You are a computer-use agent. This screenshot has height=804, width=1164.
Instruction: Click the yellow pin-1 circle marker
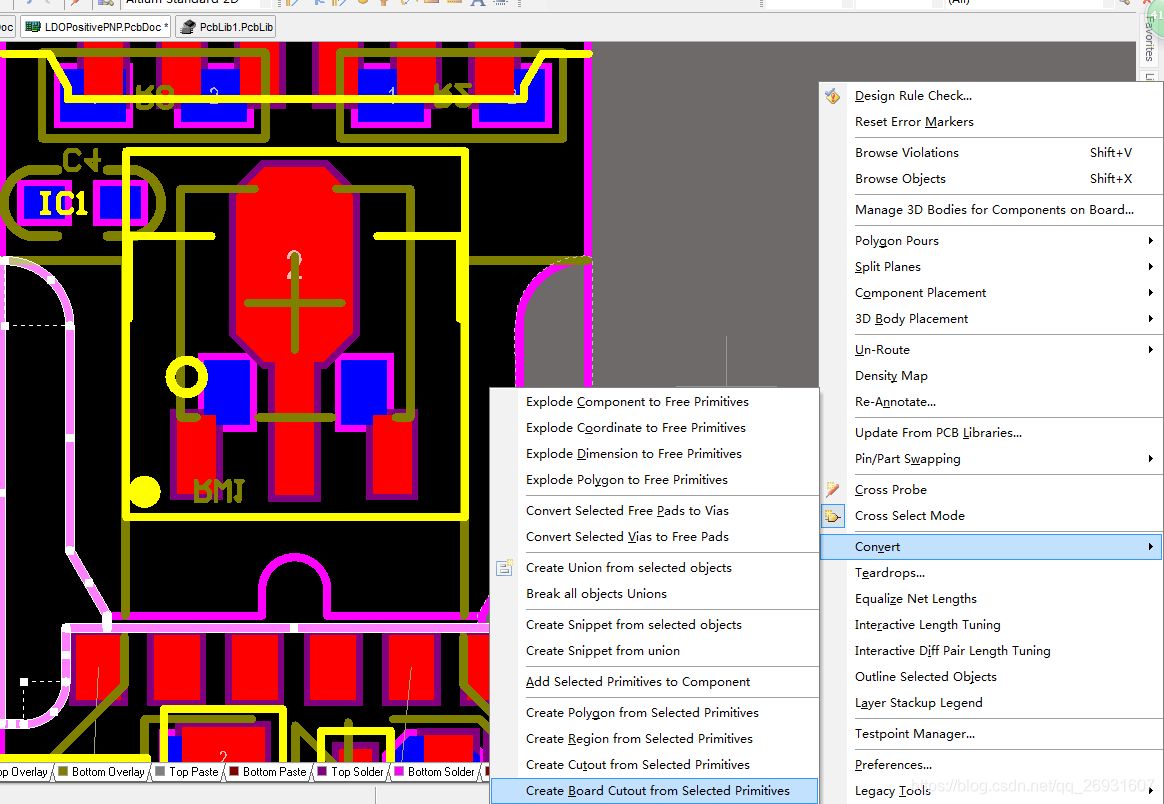[x=186, y=377]
